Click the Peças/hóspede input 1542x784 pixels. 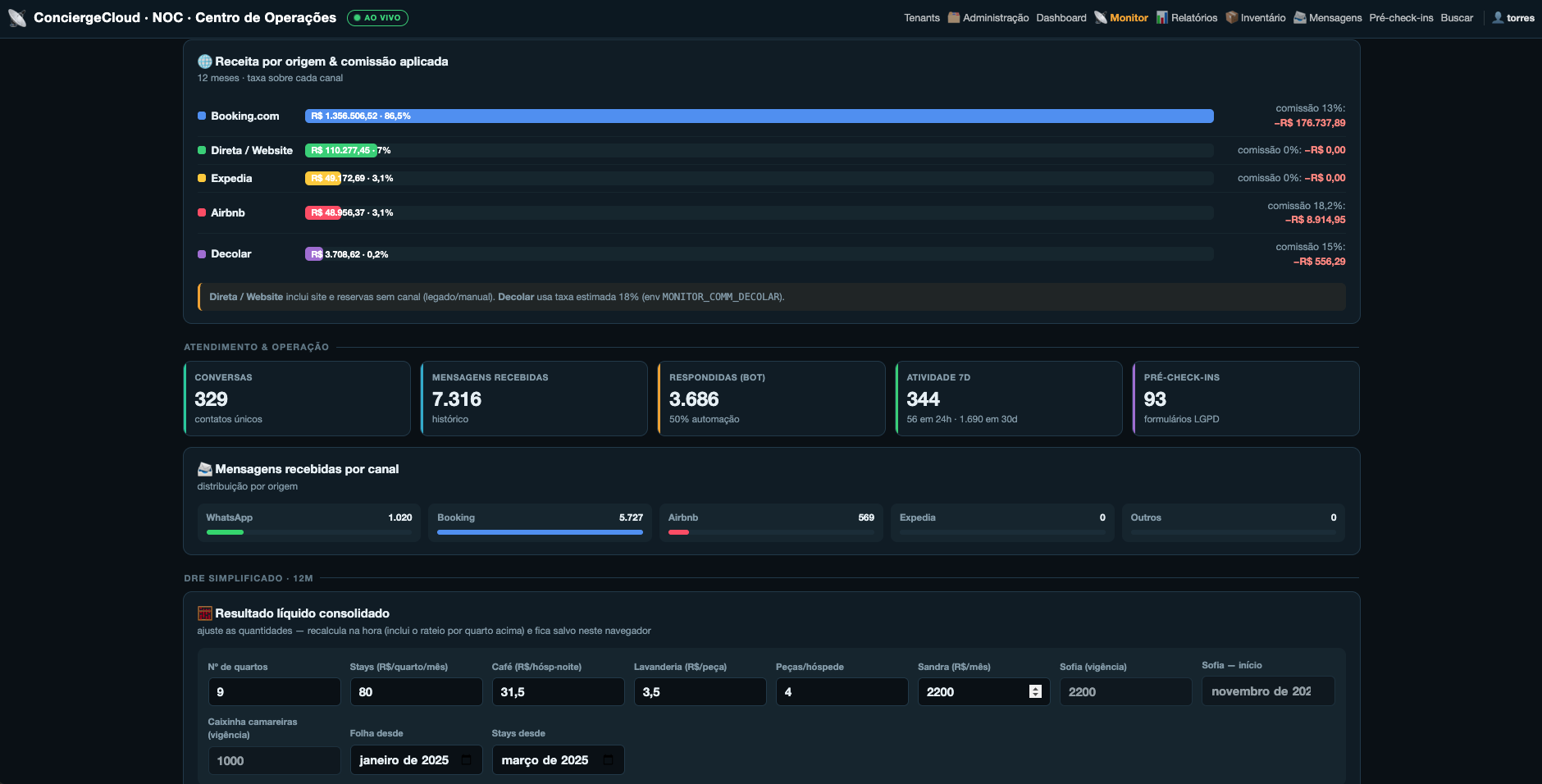pyautogui.click(x=842, y=691)
